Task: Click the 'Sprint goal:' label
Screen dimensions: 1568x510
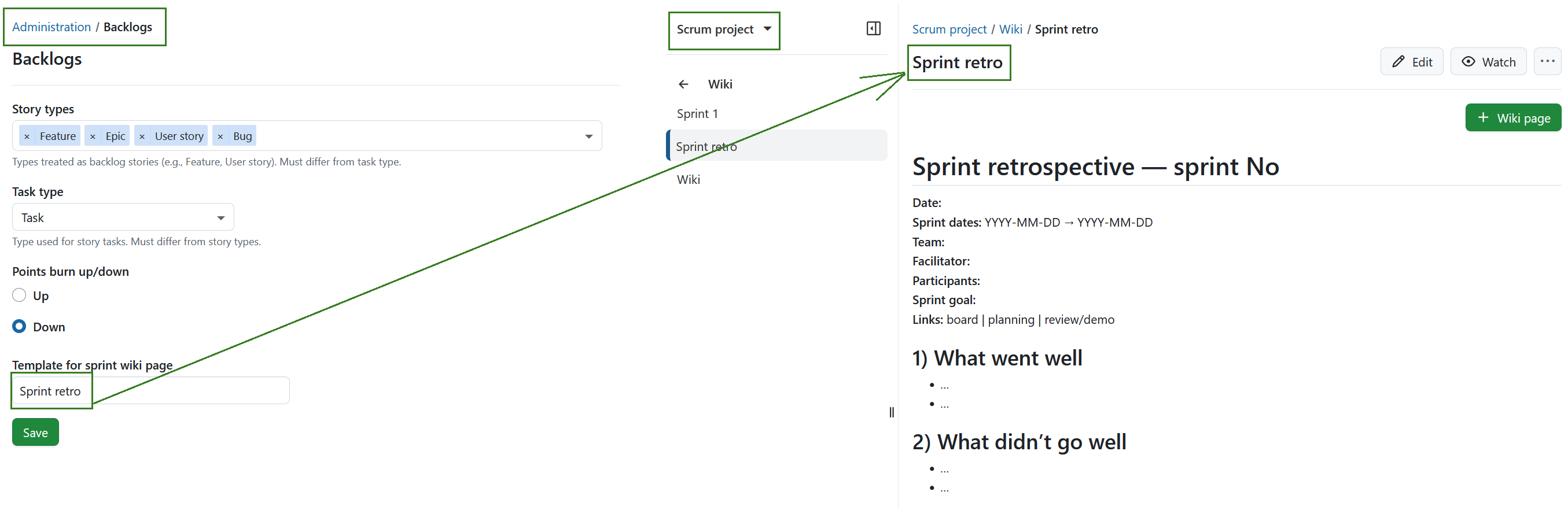Action: (x=944, y=300)
